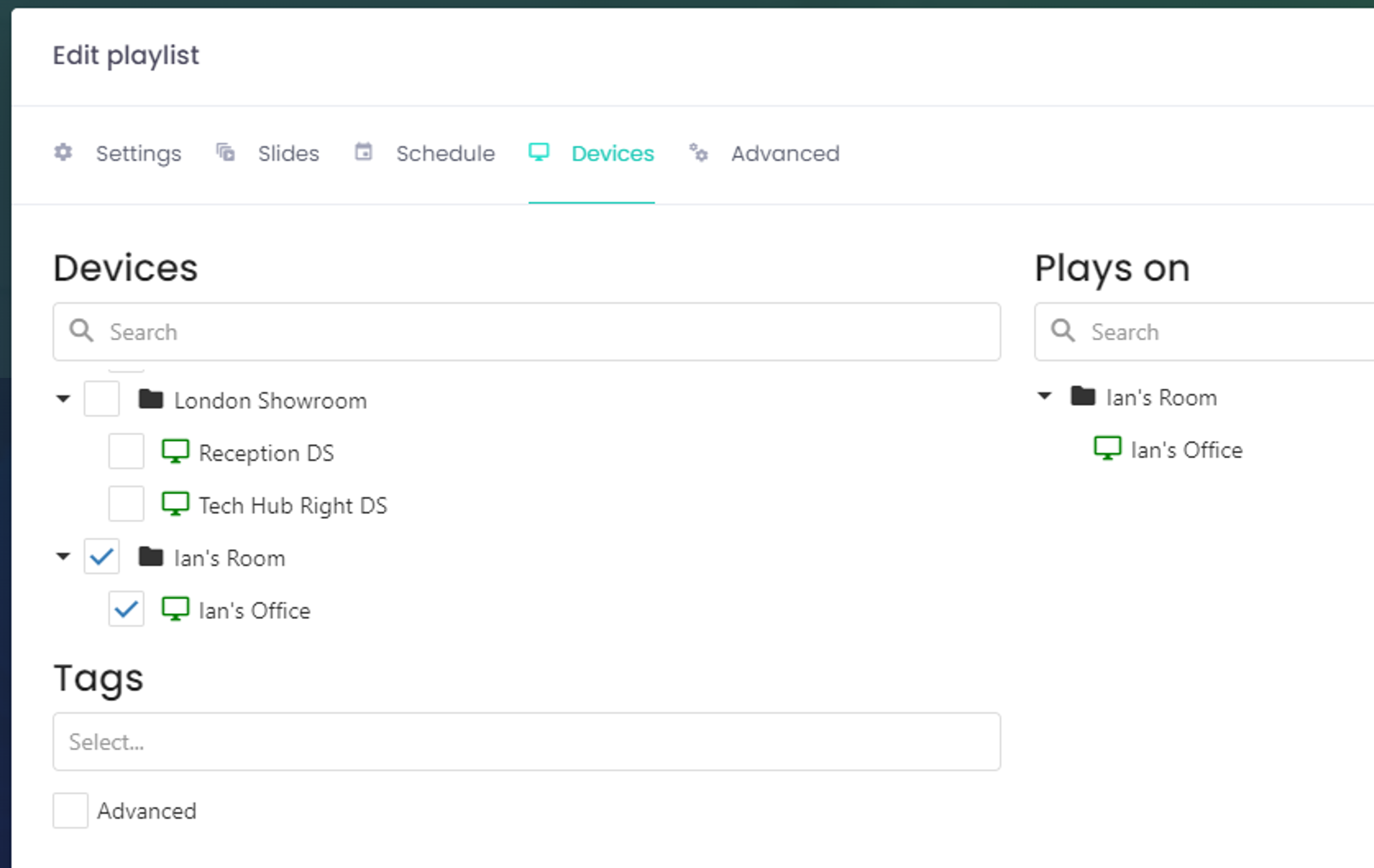Image resolution: width=1374 pixels, height=868 pixels.
Task: Click the Devices search magnifier icon
Action: (81, 331)
